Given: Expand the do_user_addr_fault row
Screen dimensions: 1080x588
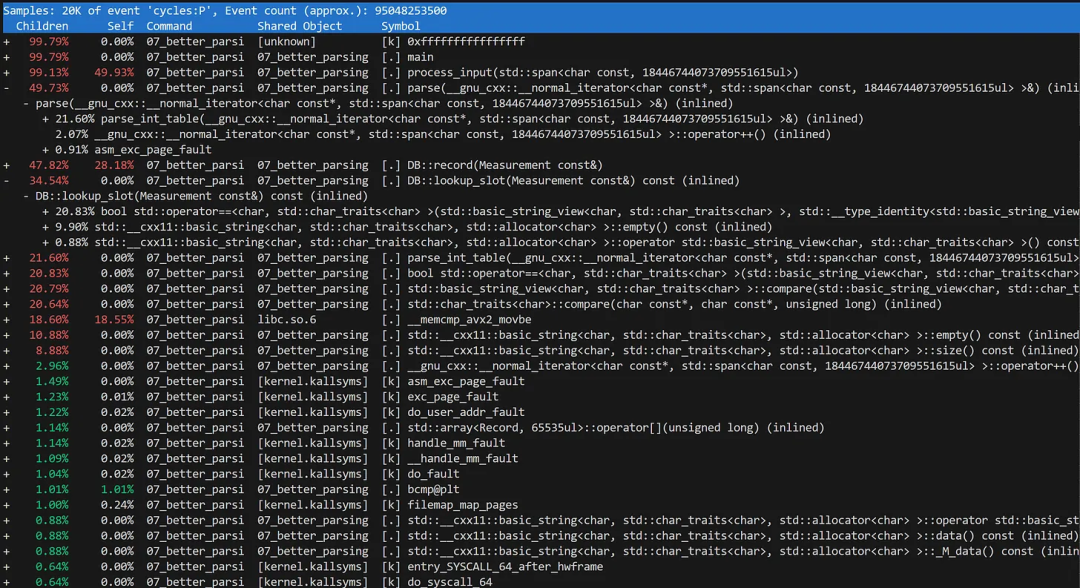Looking at the screenshot, I should click(x=6, y=412).
